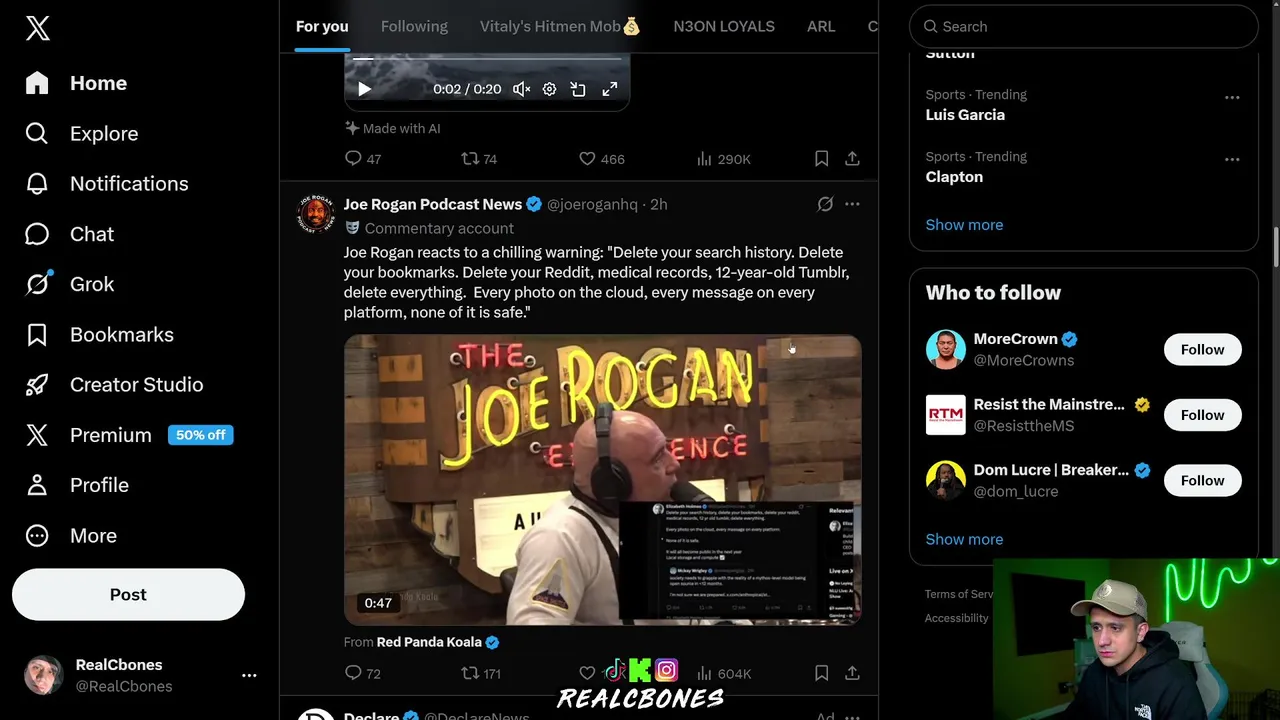View Joe Rogan post 604K analytics

point(723,673)
